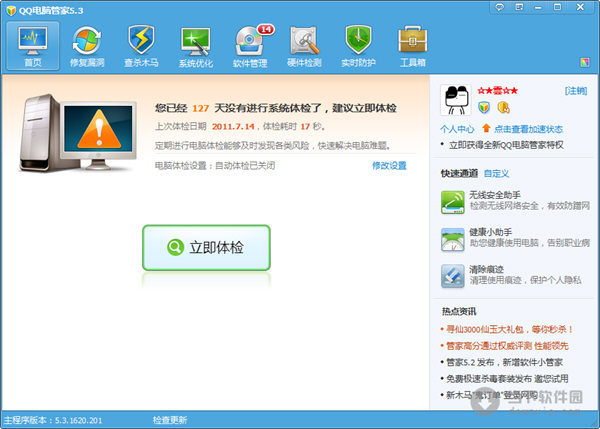Open the 首页 home tab icon
Image resolution: width=600 pixels, height=429 pixels.
[33, 46]
